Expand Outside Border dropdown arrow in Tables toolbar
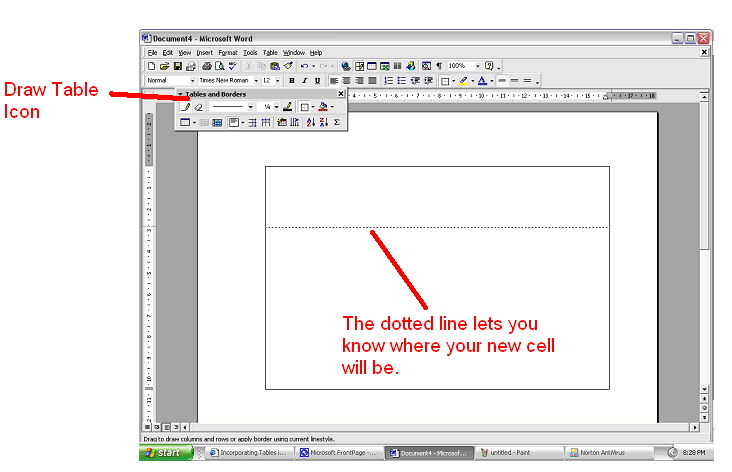This screenshot has height=472, width=732. click(x=313, y=107)
